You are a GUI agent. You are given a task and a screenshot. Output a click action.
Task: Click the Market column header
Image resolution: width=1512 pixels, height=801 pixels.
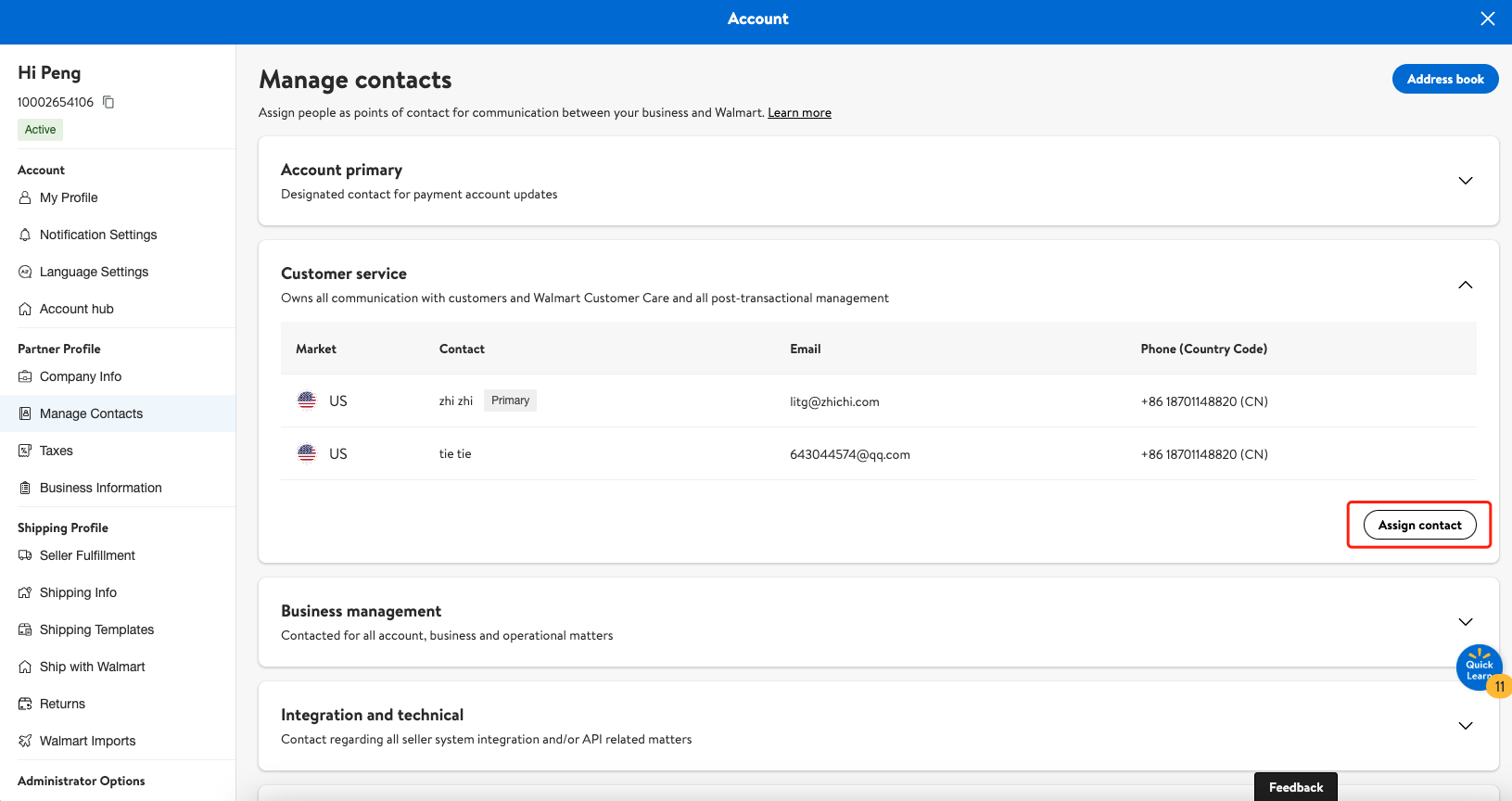pyautogui.click(x=316, y=349)
